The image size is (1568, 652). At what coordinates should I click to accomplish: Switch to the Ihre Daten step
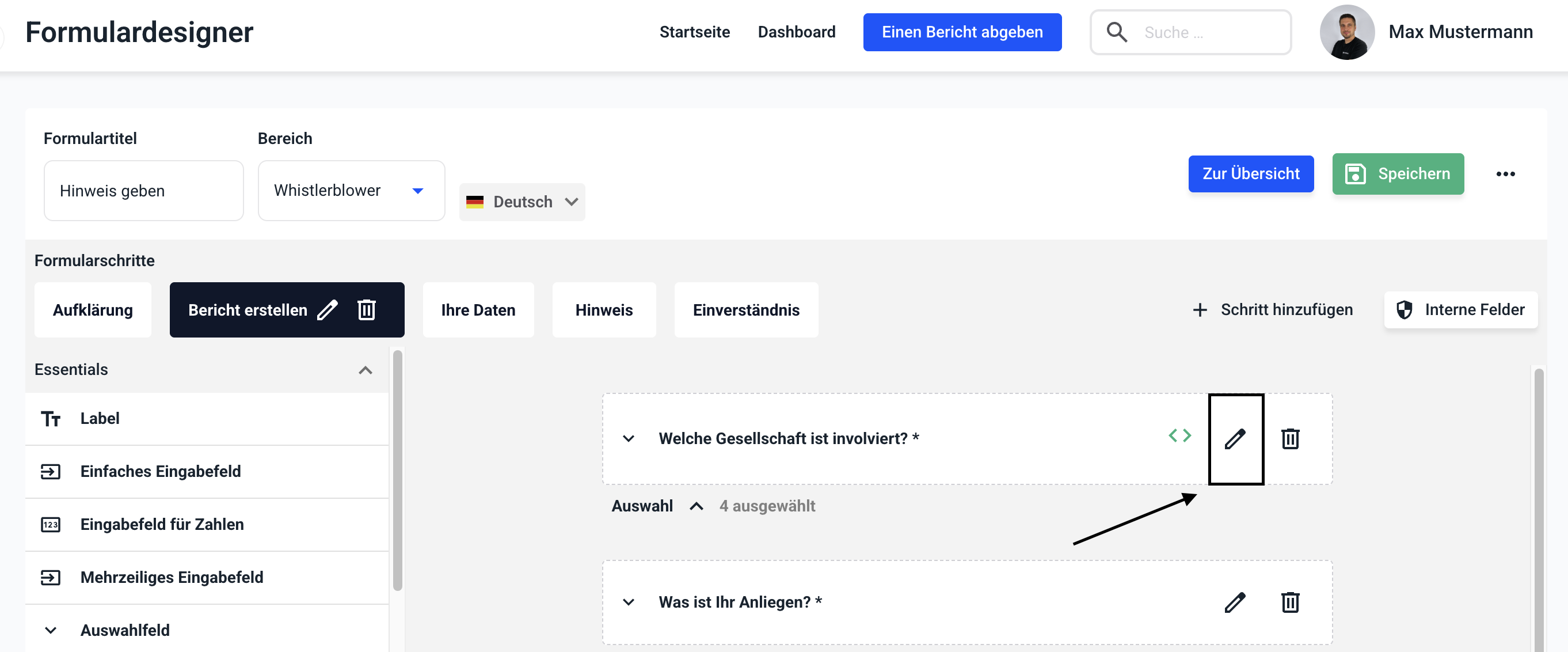478,310
